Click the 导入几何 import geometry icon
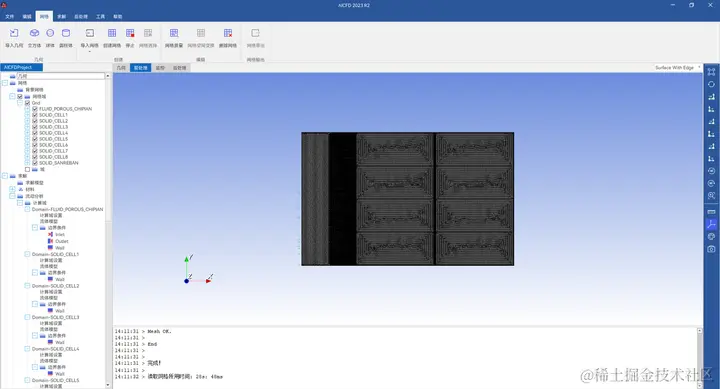 tap(14, 34)
